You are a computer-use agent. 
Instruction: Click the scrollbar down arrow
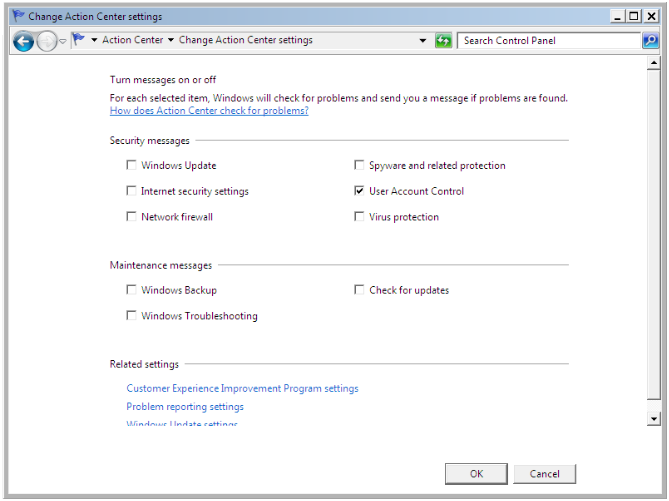coord(654,418)
